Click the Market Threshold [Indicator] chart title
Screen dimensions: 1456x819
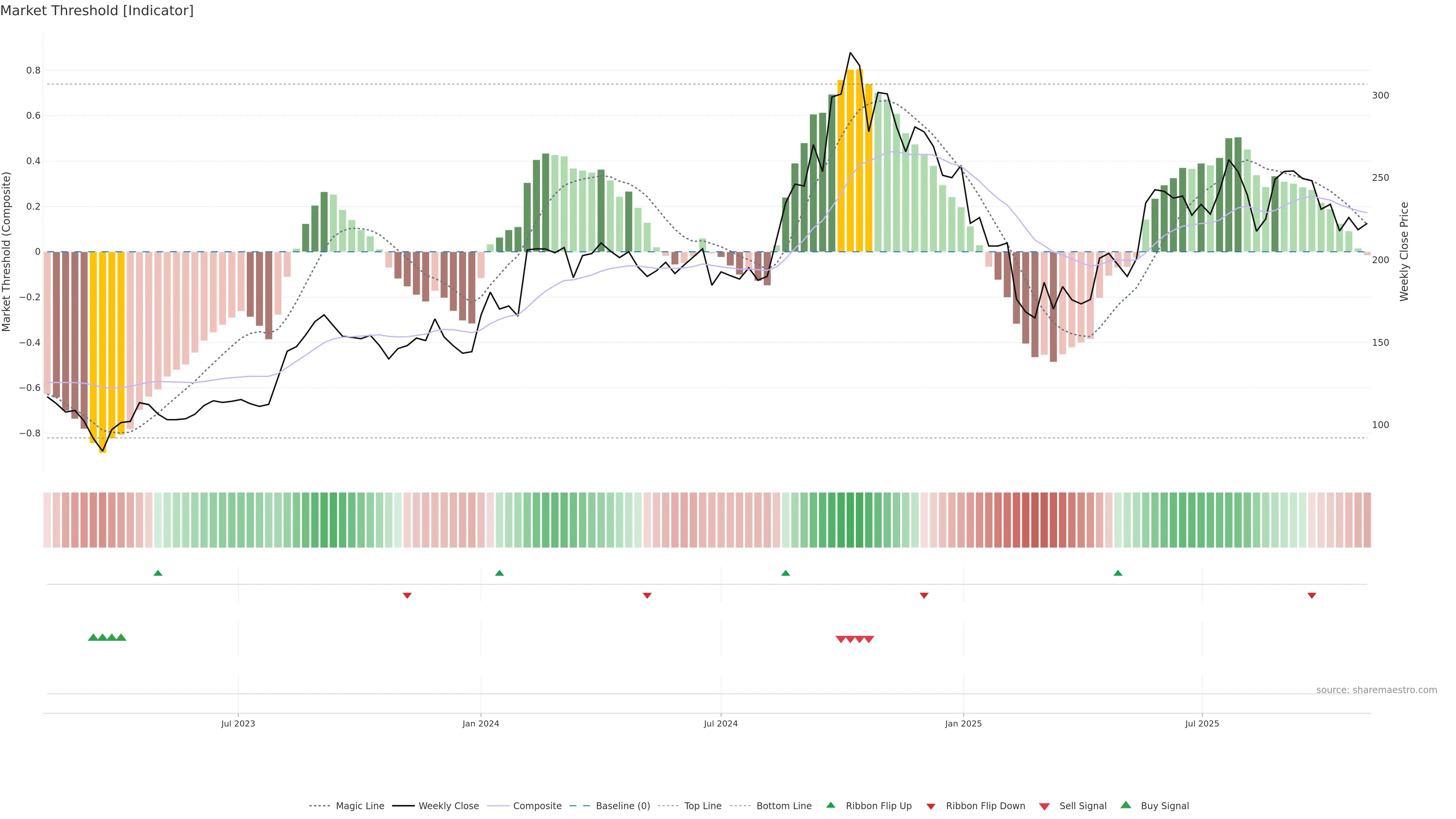click(x=97, y=10)
